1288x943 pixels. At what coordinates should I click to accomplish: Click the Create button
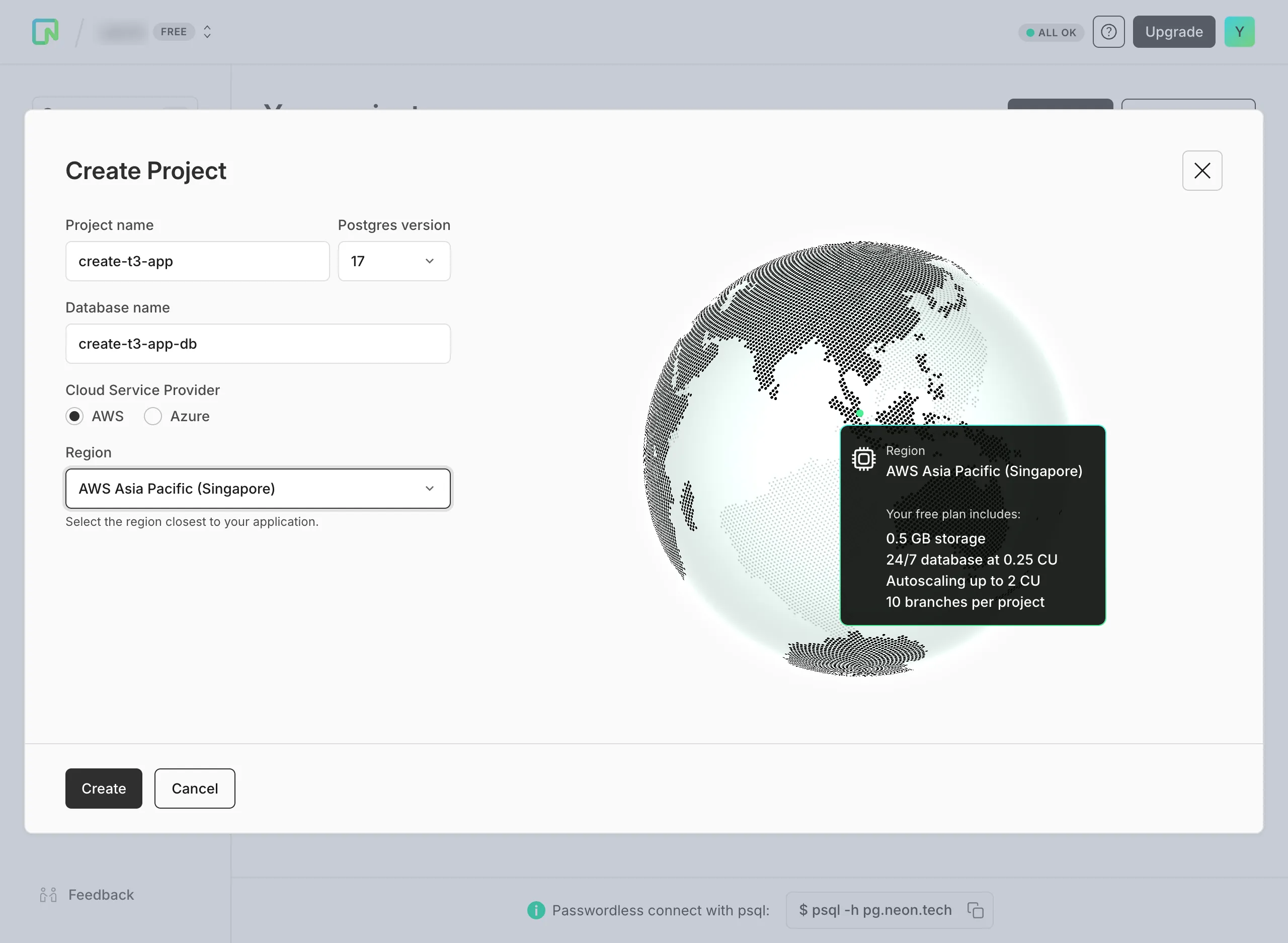[x=104, y=789]
